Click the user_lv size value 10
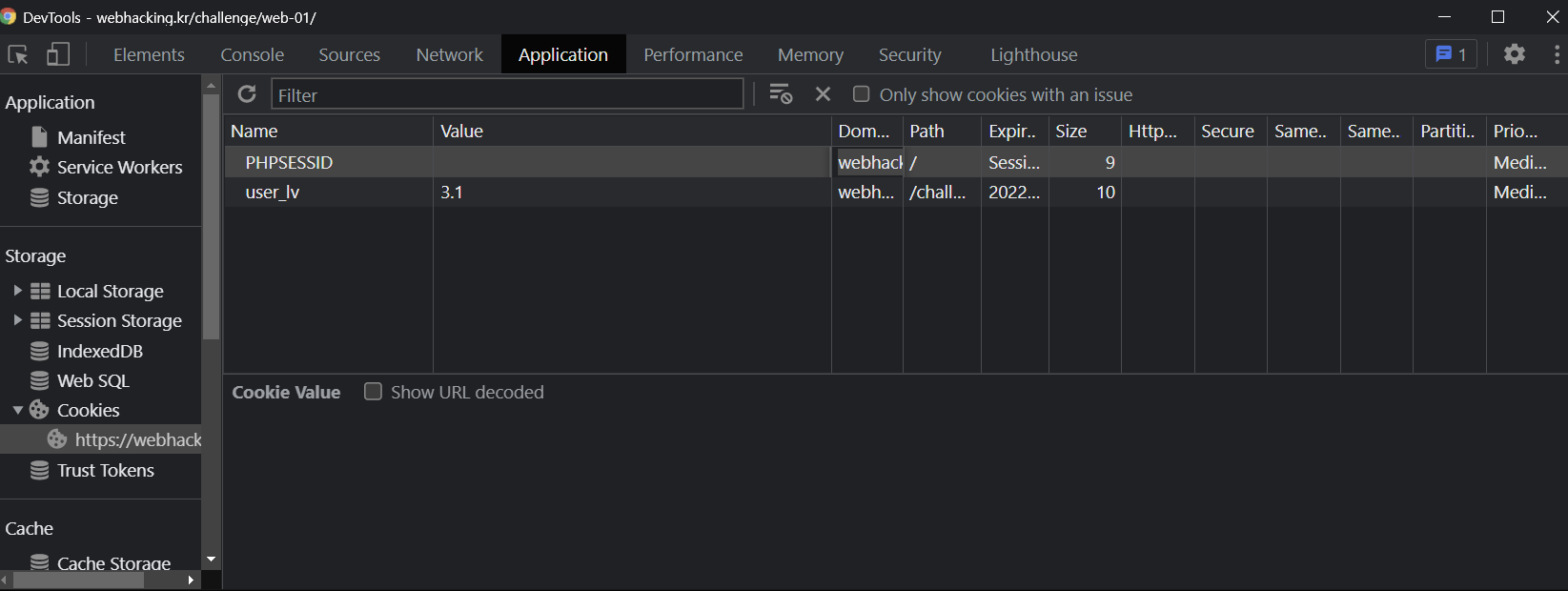The height and width of the screenshot is (591, 1568). click(1105, 192)
